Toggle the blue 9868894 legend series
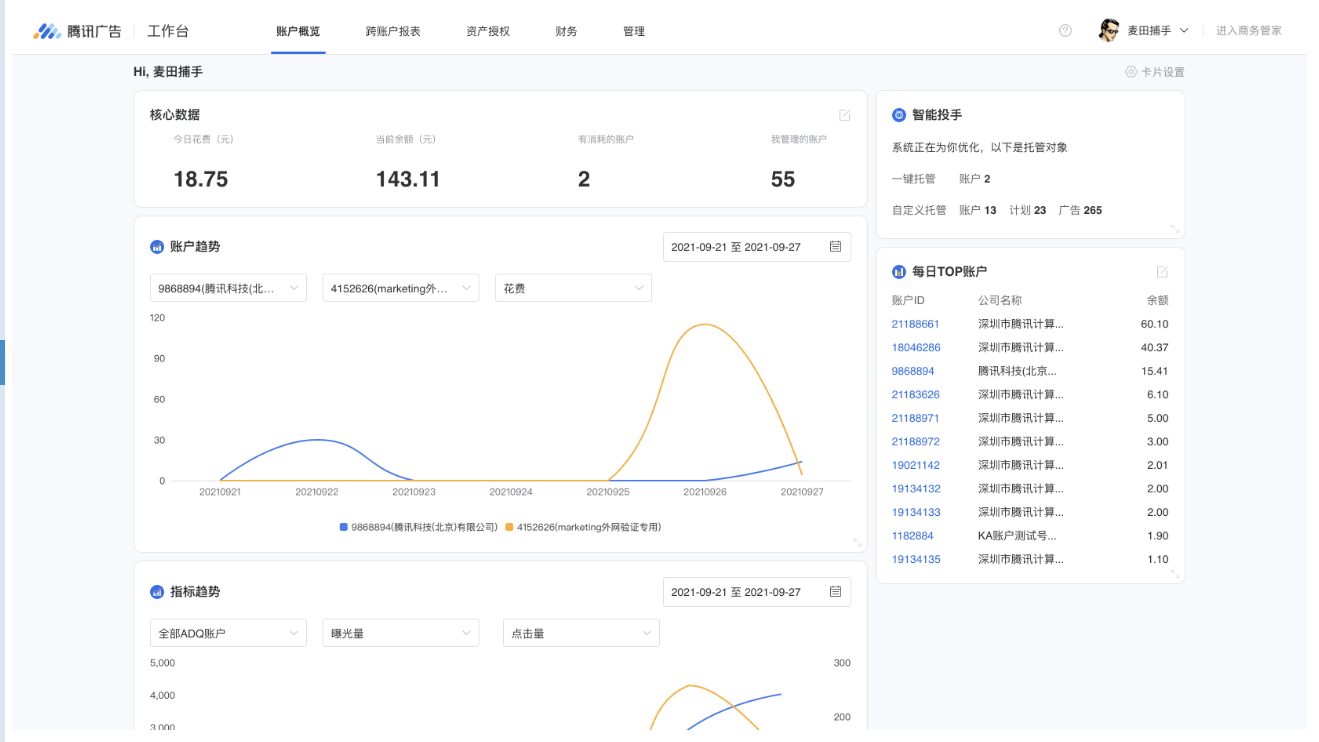The height and width of the screenshot is (742, 1319). tap(344, 527)
